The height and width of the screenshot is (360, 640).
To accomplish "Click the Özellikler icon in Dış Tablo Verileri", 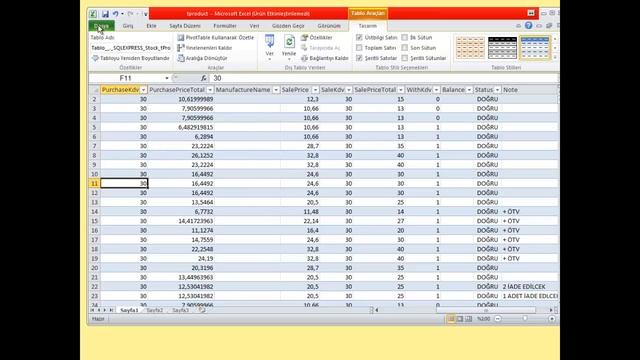I will tap(304, 38).
